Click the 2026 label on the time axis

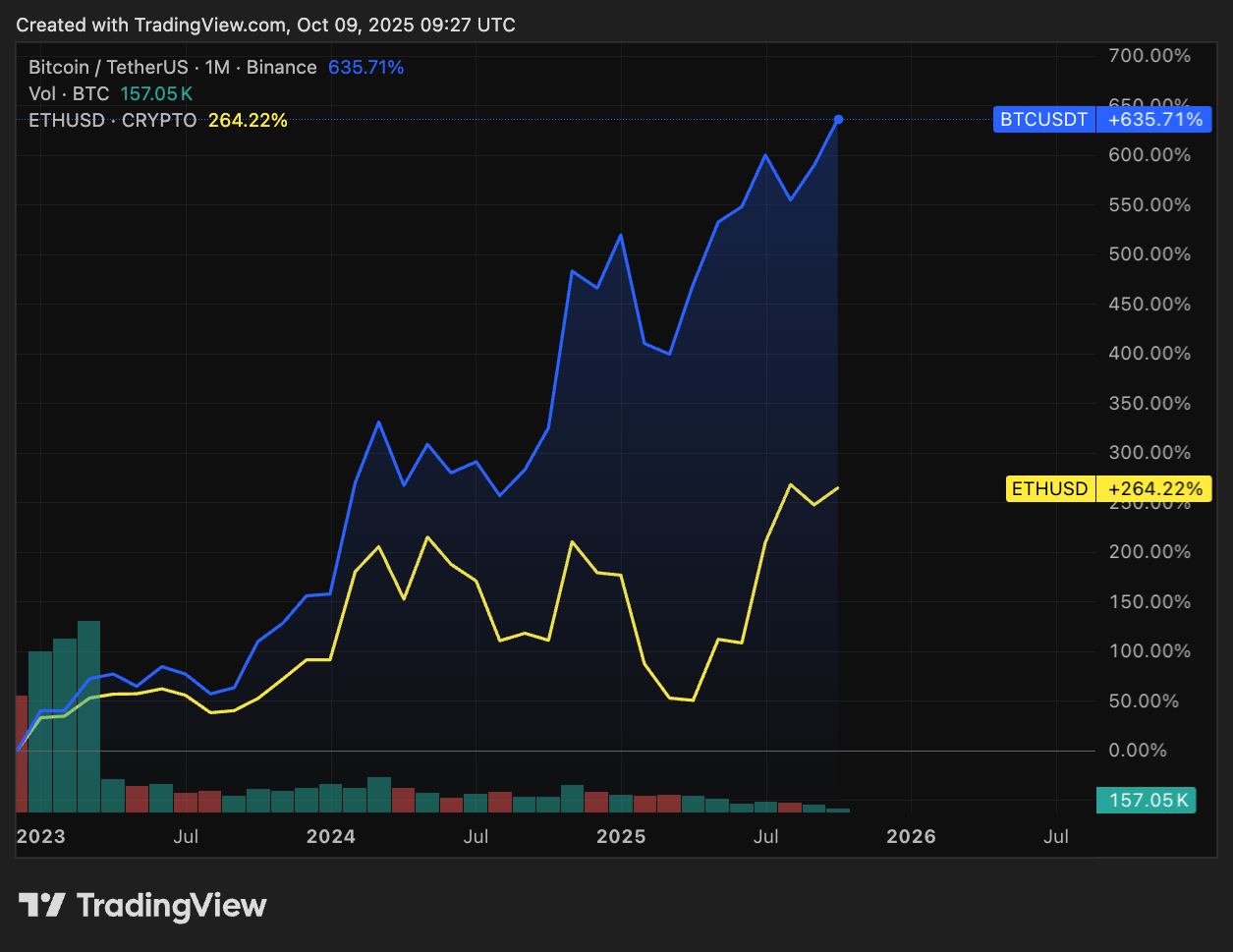pyautogui.click(x=911, y=837)
